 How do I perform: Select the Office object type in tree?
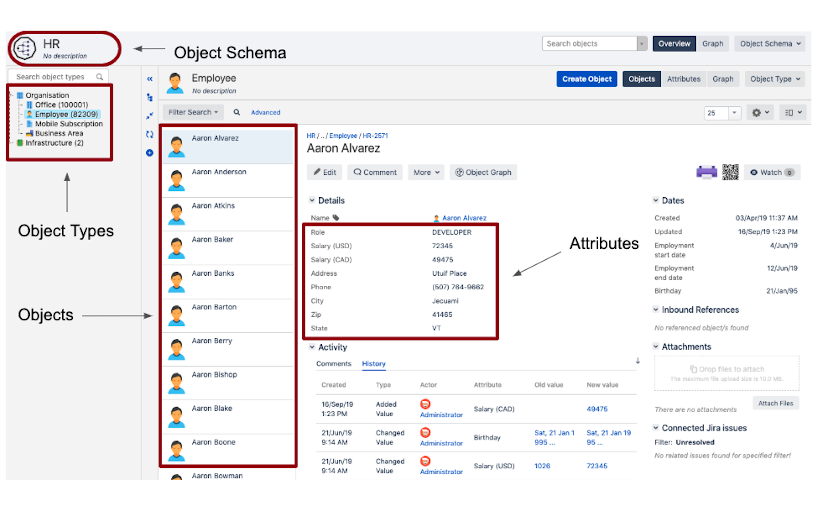coord(62,105)
